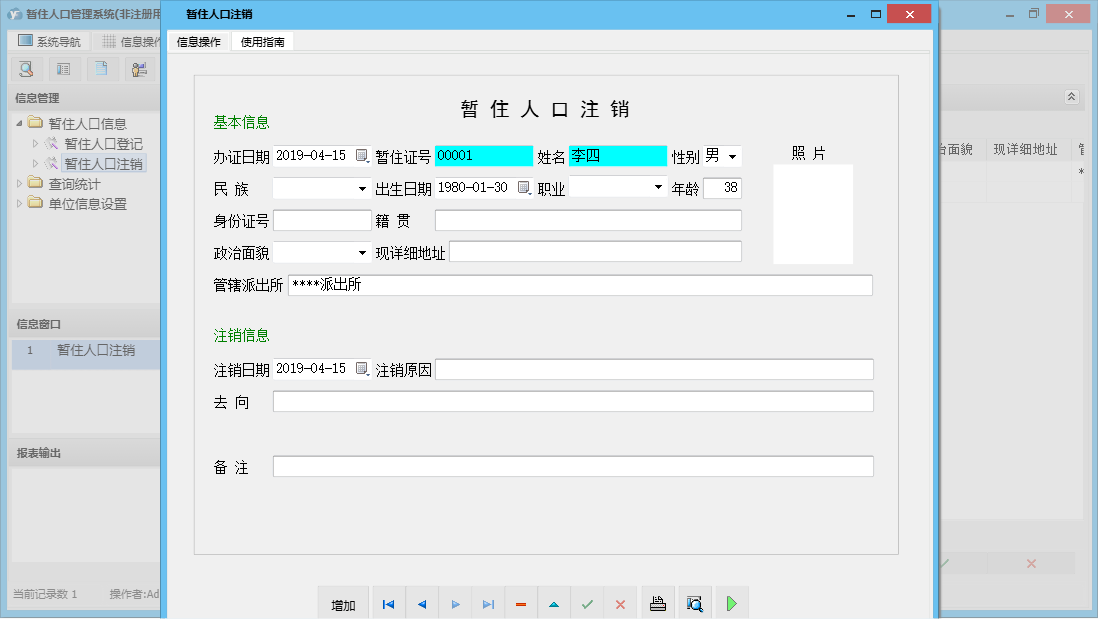Click the green run arrow icon
Viewport: 1098px width, 635px height.
coord(731,603)
